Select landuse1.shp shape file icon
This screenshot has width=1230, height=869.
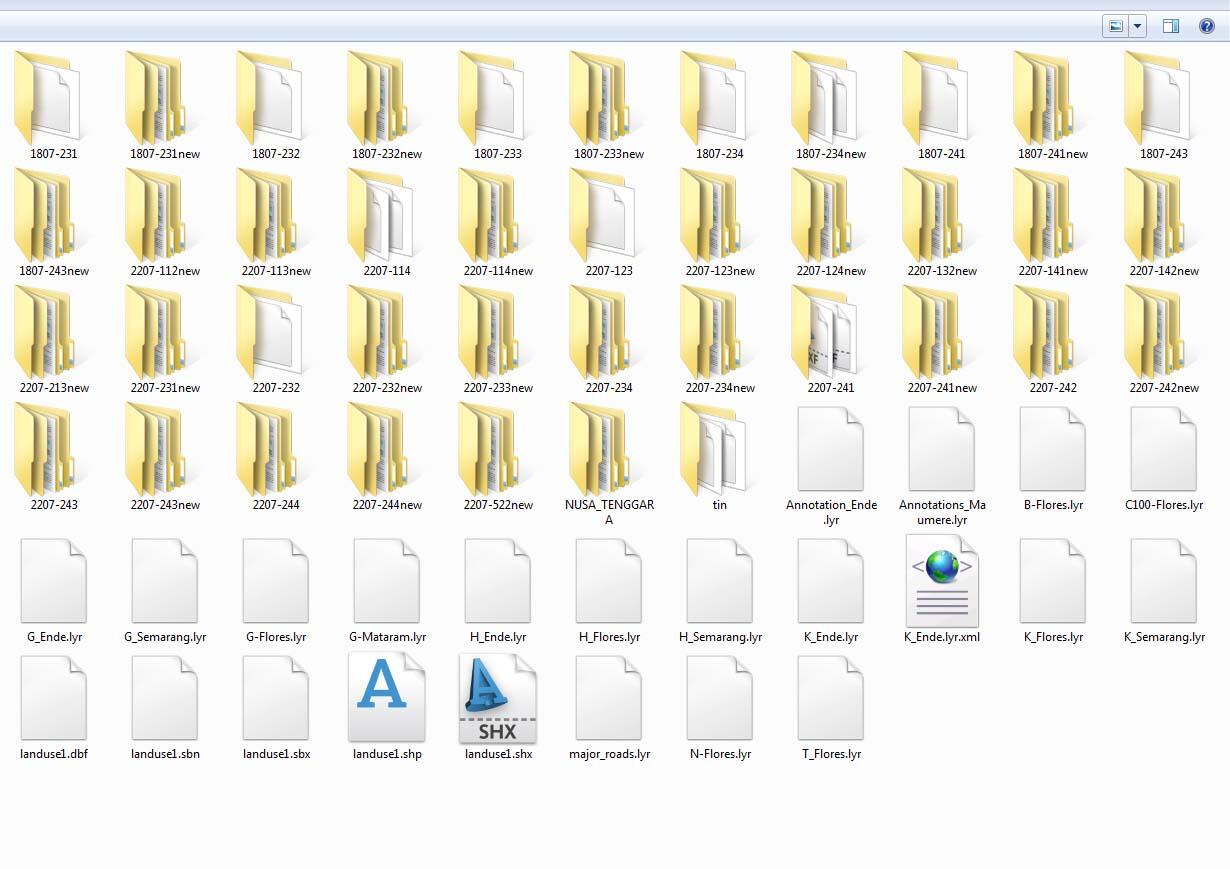[x=386, y=698]
